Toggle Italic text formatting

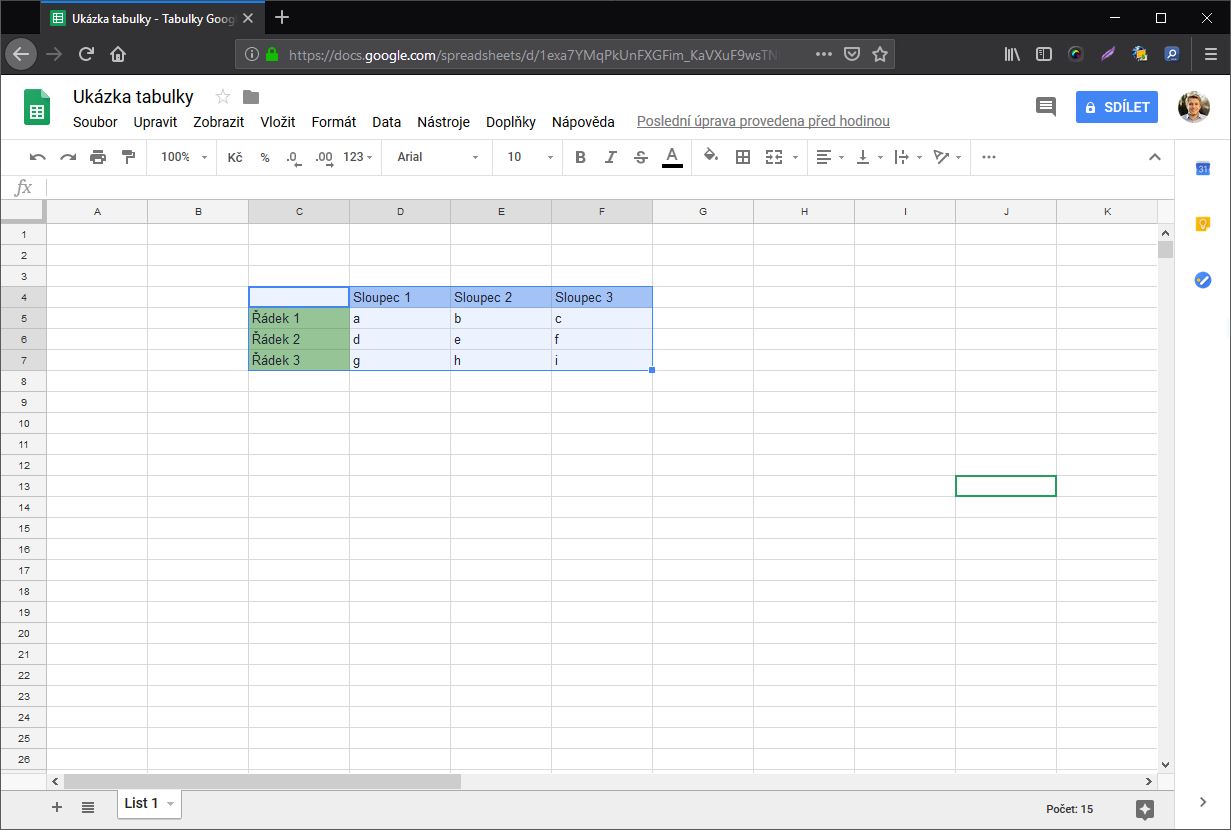click(x=611, y=157)
